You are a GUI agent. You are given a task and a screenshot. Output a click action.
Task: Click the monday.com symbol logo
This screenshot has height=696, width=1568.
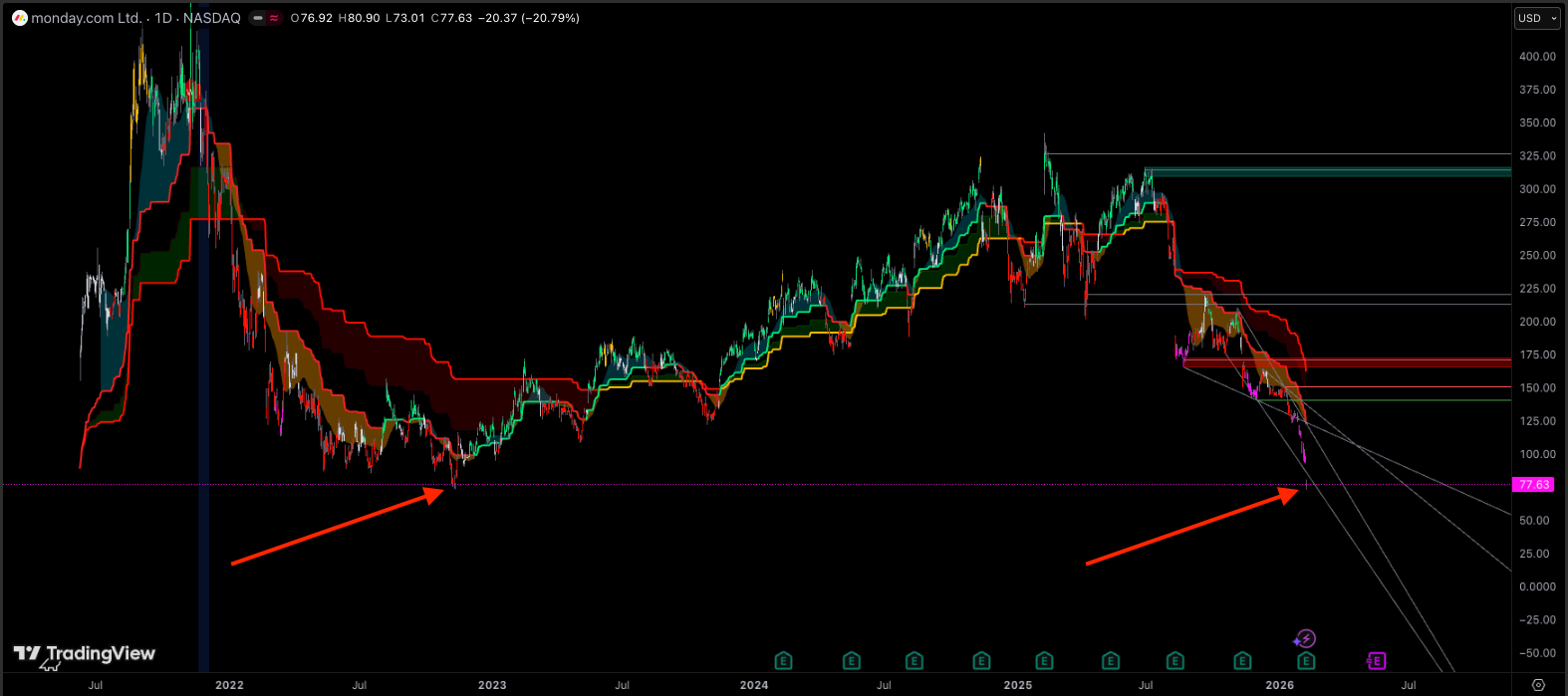(19, 18)
